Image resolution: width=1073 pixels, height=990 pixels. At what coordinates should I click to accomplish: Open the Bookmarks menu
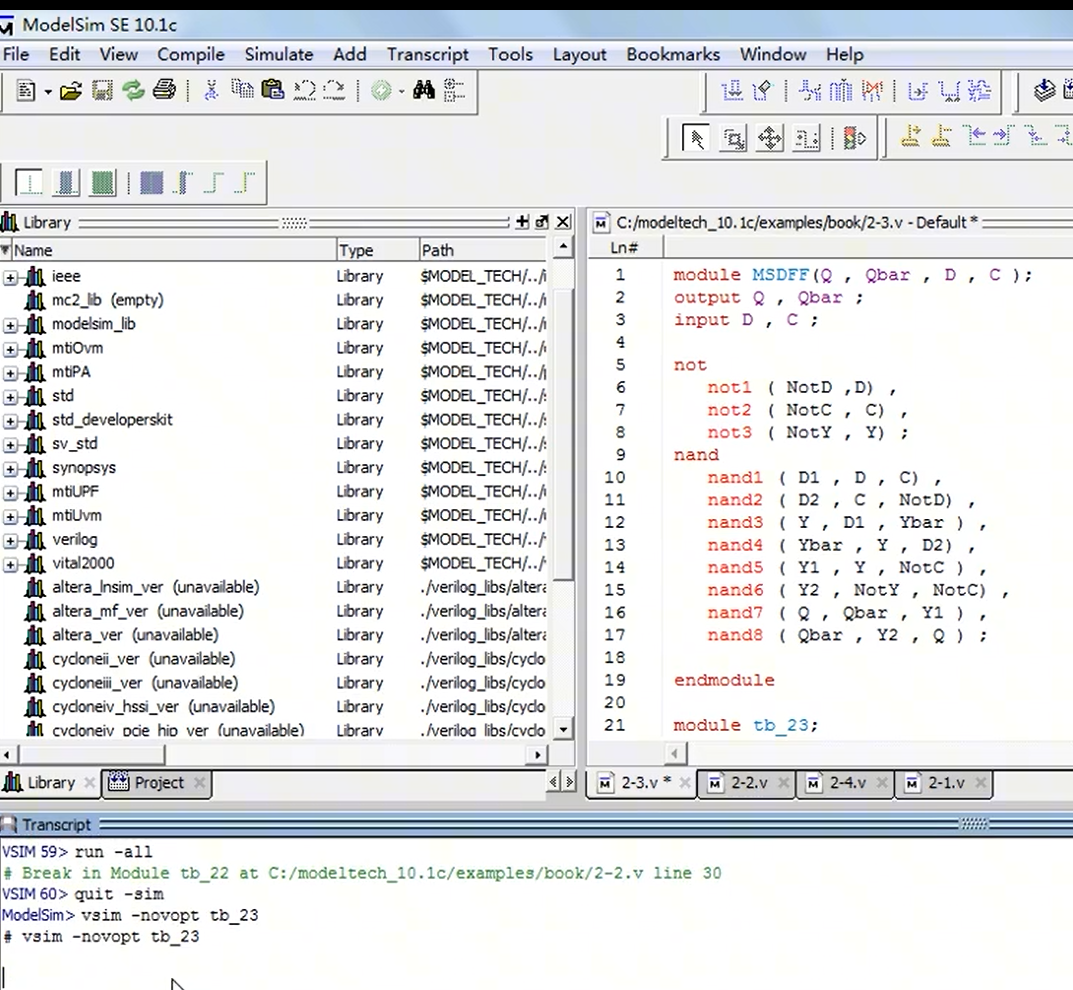coord(673,54)
